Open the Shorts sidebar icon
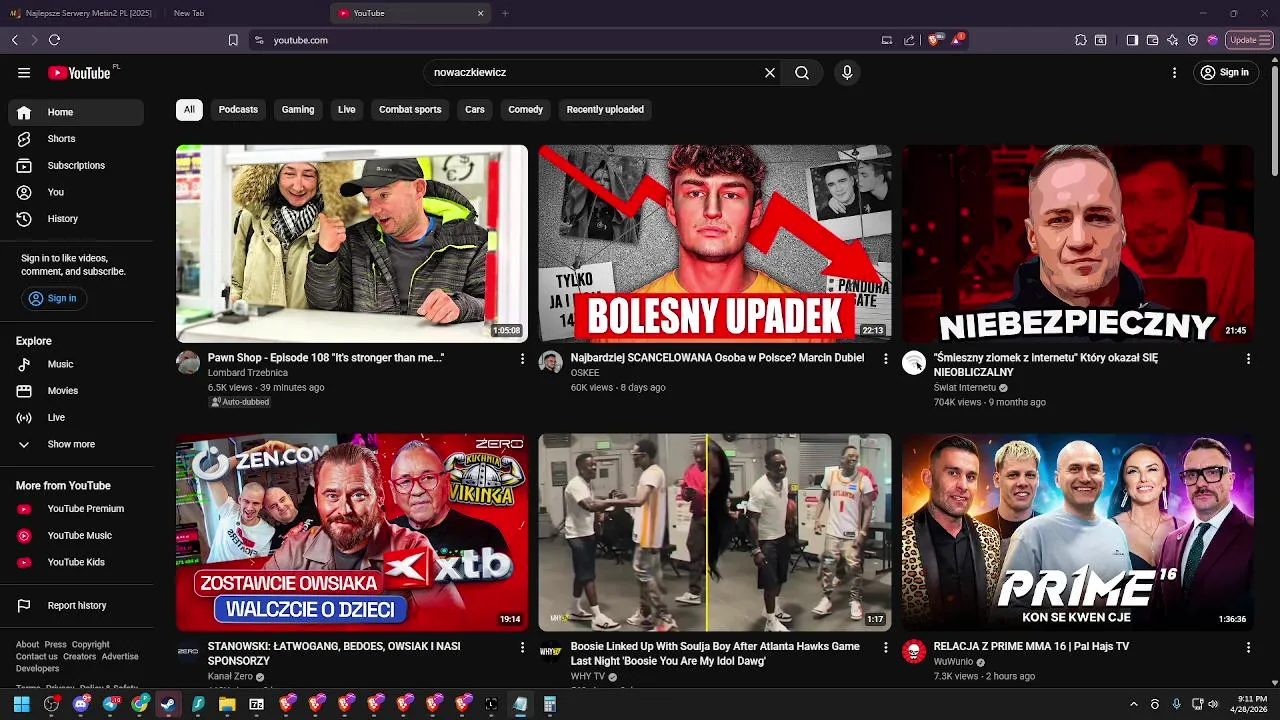 click(x=24, y=139)
